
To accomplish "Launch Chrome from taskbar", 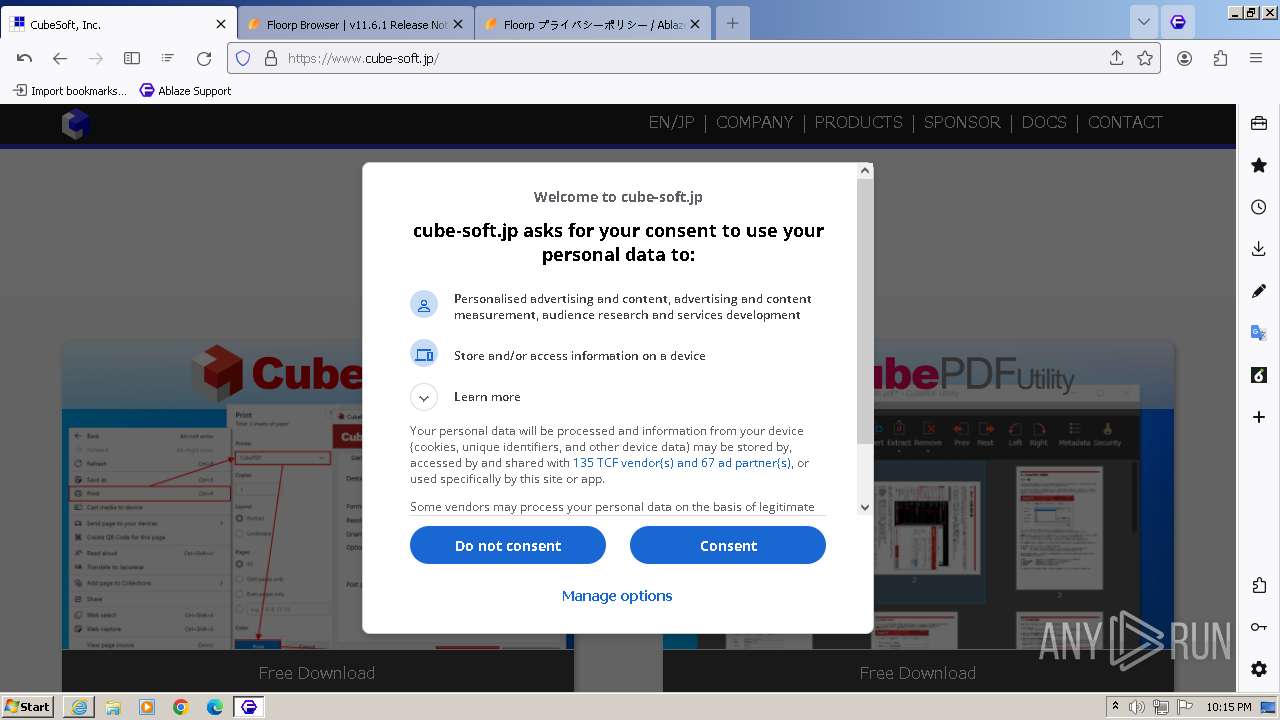I will click(181, 707).
